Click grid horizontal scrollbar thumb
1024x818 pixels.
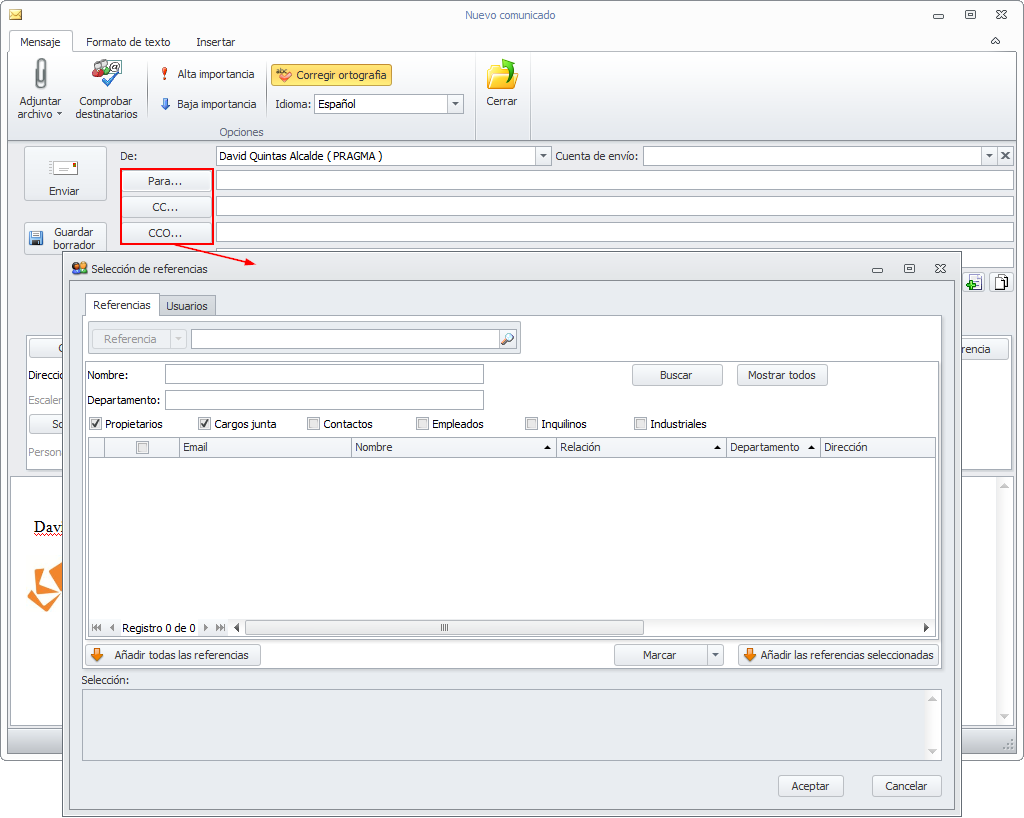point(445,627)
